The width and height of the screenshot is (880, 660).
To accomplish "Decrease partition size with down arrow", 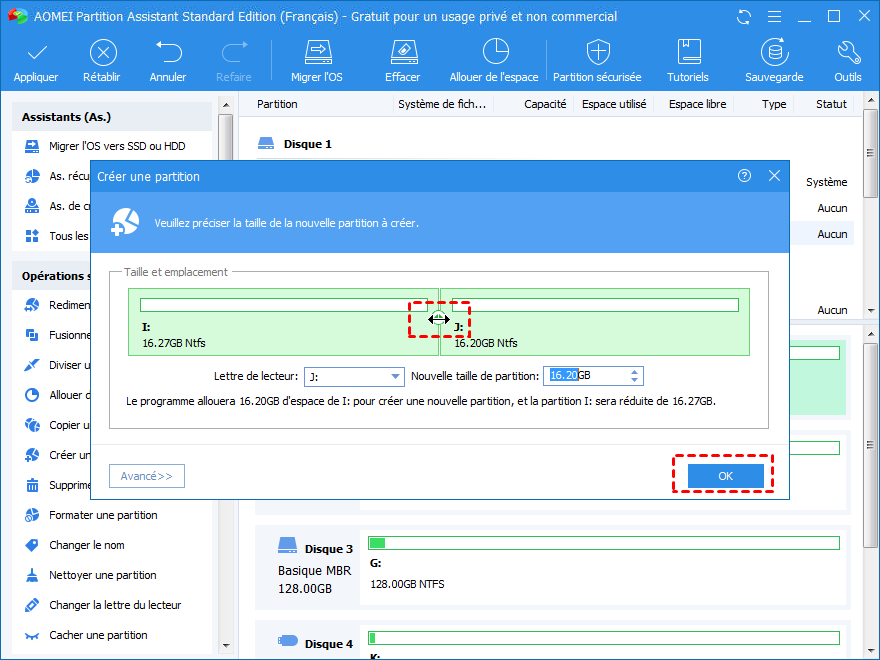I will pyautogui.click(x=634, y=381).
